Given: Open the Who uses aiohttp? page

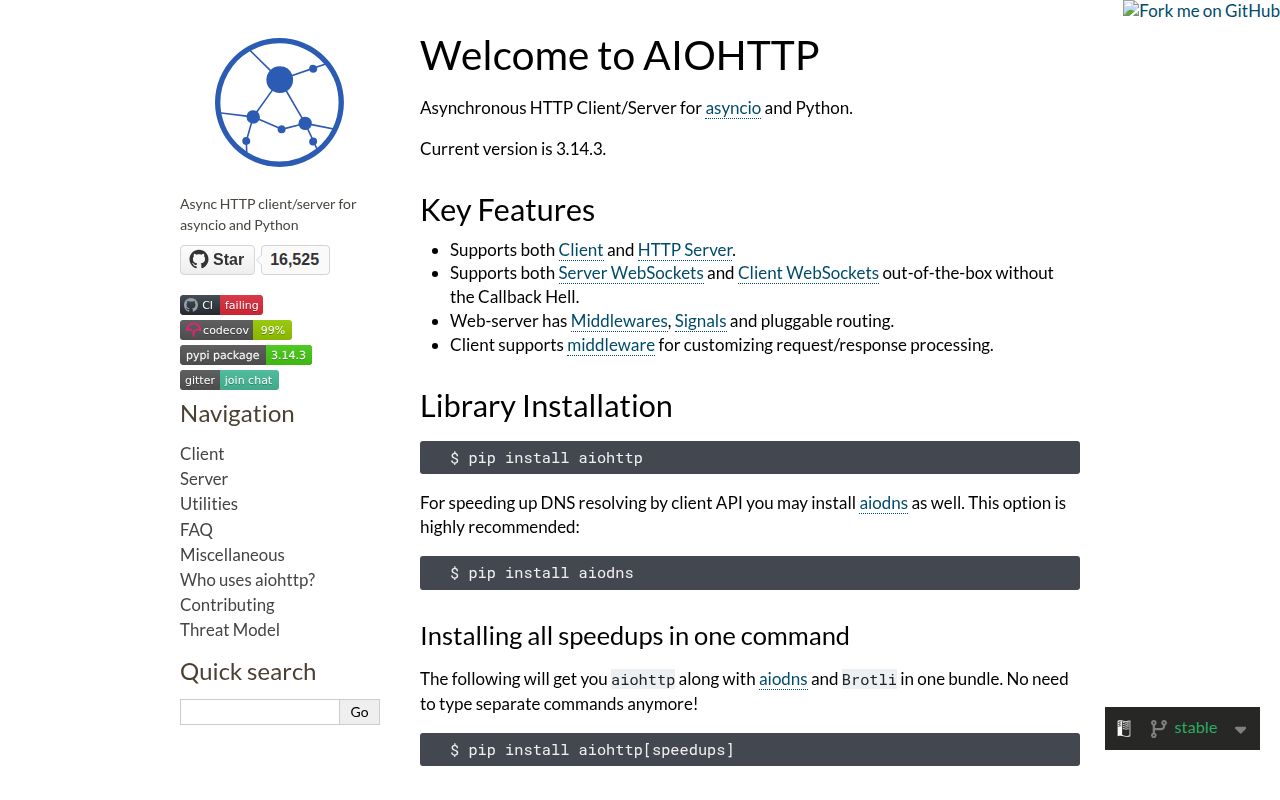Looking at the screenshot, I should 247,580.
